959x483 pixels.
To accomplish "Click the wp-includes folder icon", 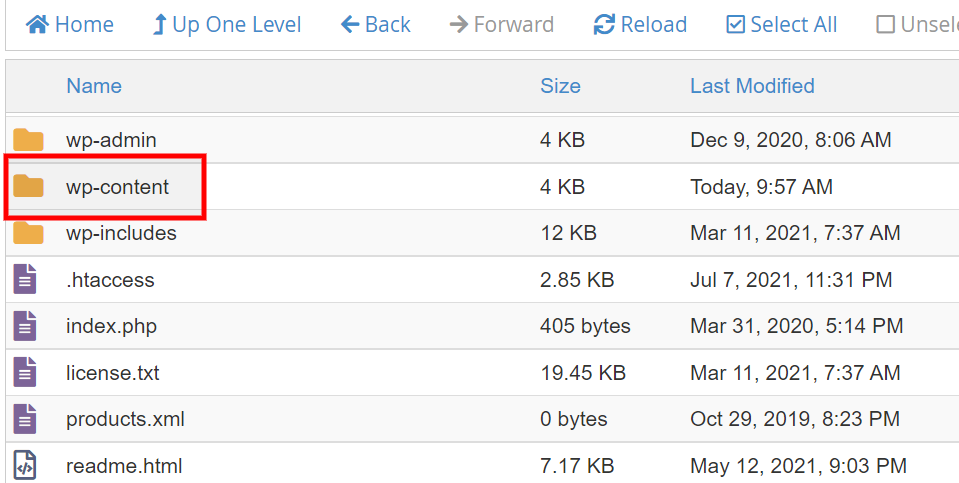I will click(x=28, y=233).
